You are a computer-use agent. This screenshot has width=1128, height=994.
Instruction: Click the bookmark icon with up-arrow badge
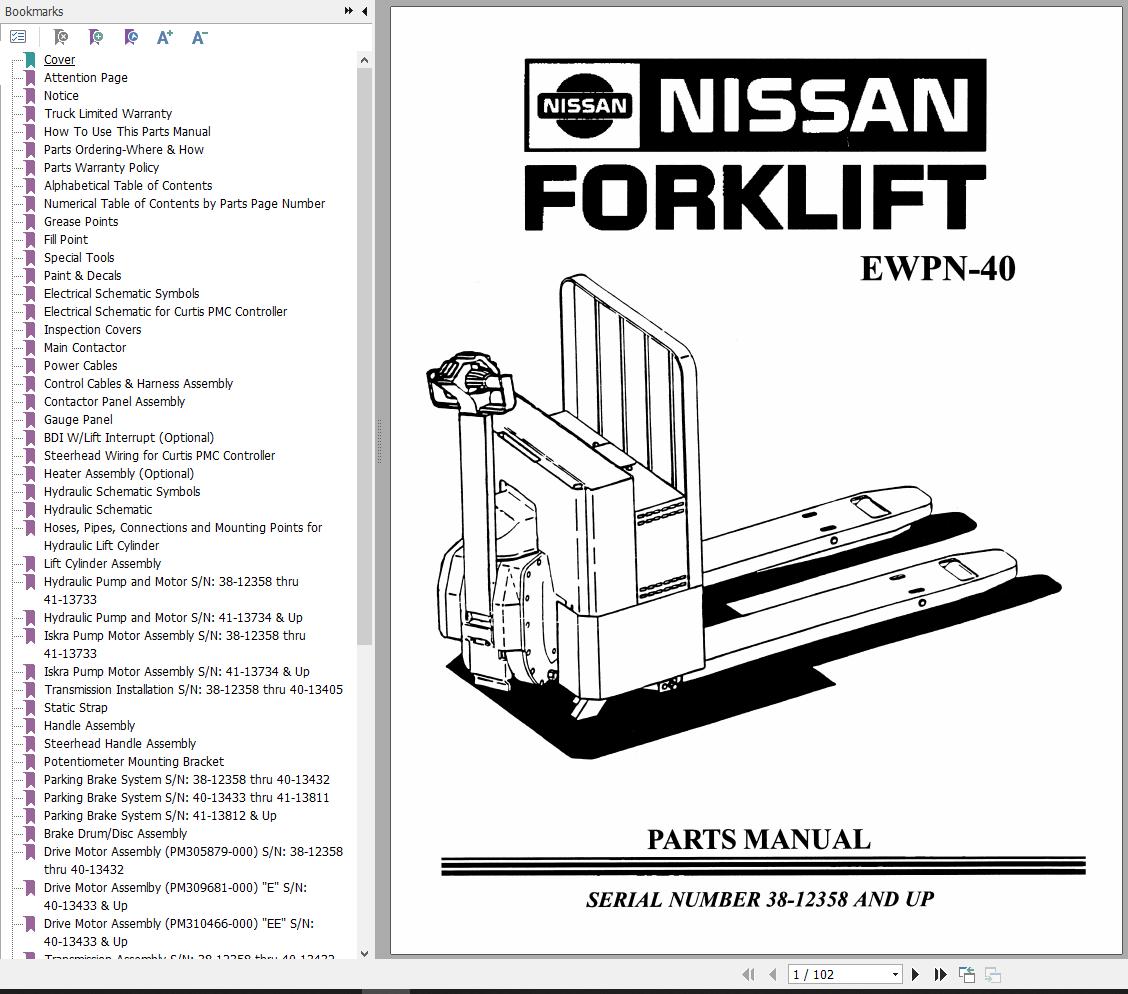(130, 37)
